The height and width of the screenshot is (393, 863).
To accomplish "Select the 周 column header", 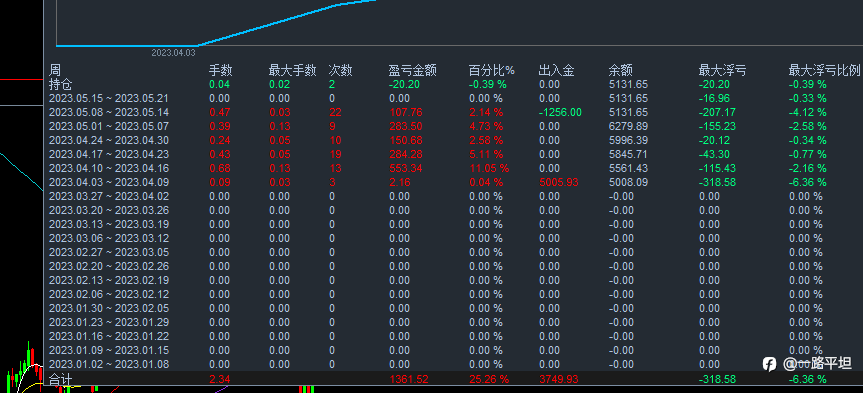I will click(x=54, y=70).
